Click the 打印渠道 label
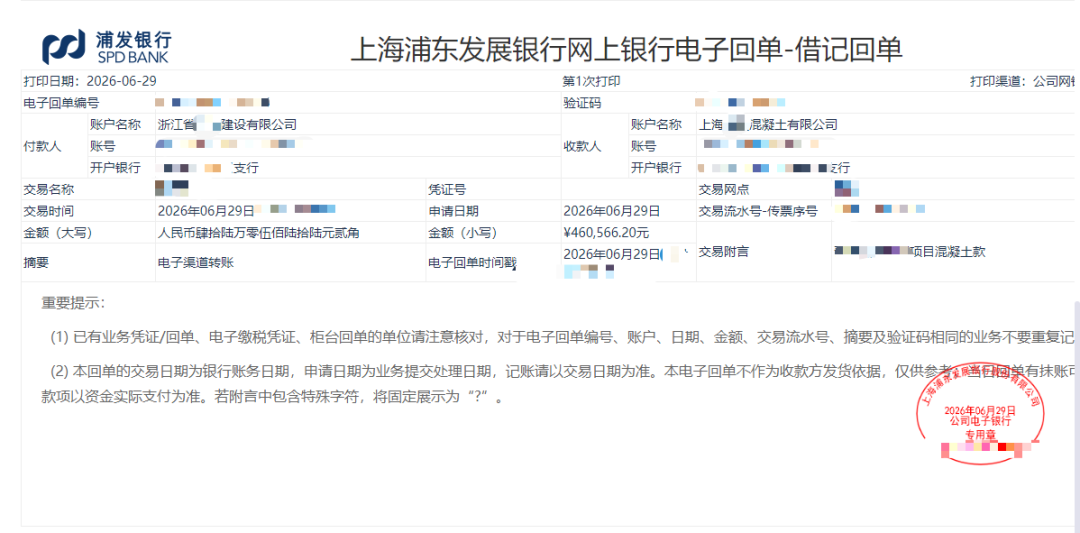This screenshot has width=1080, height=533. pos(997,81)
